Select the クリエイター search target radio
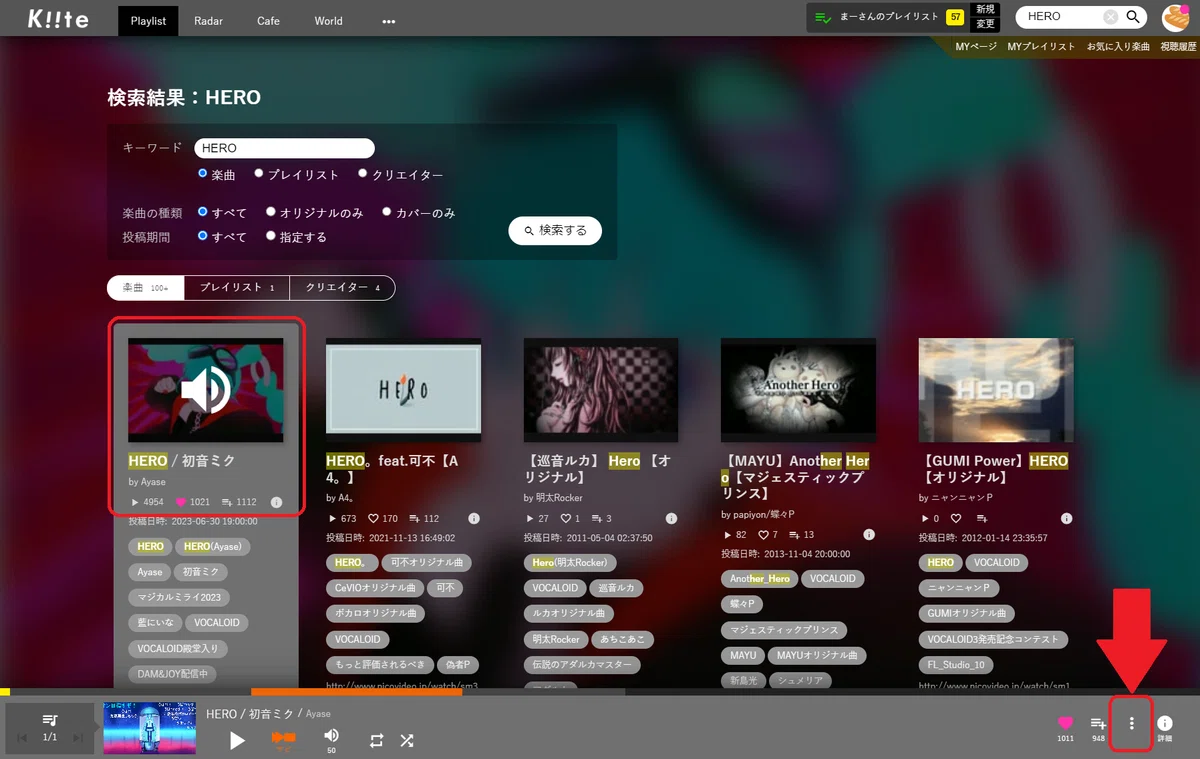Viewport: 1200px width, 759px height. tap(363, 174)
